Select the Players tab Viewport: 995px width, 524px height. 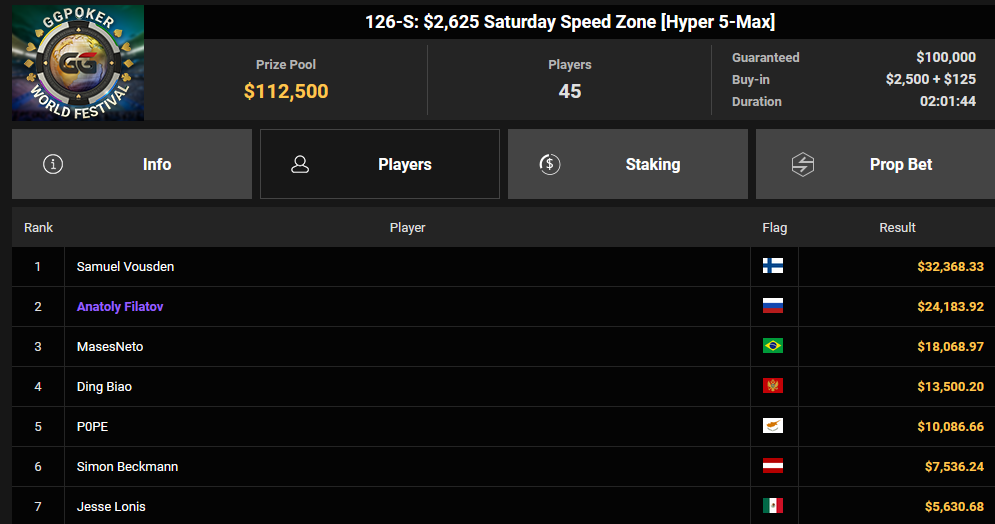click(380, 164)
